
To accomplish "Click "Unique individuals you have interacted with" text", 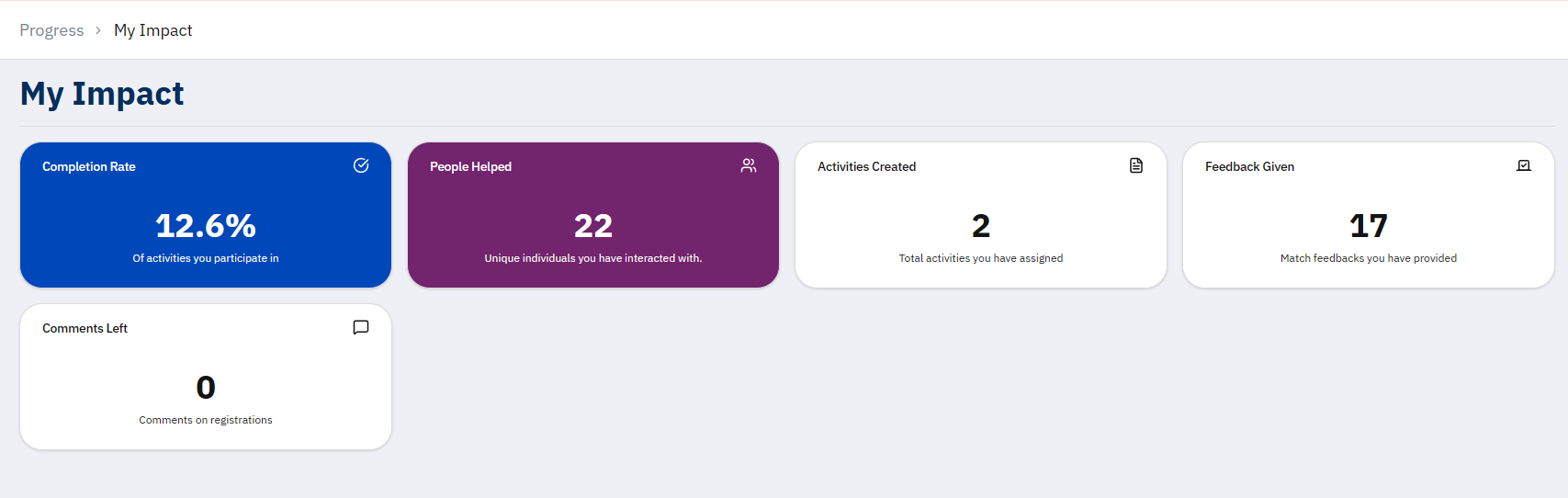I will click(x=593, y=258).
